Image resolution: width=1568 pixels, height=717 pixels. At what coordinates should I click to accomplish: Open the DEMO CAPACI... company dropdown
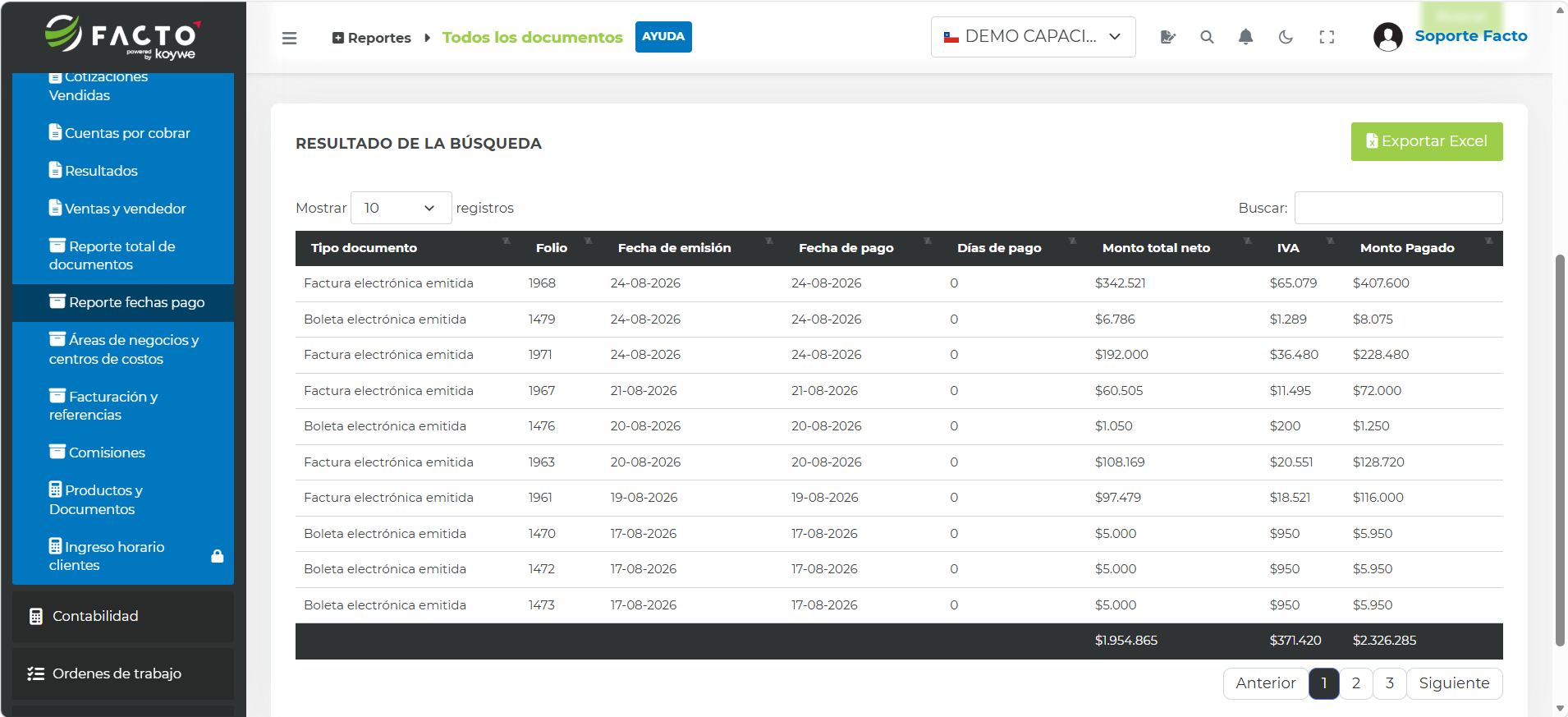coord(1033,37)
